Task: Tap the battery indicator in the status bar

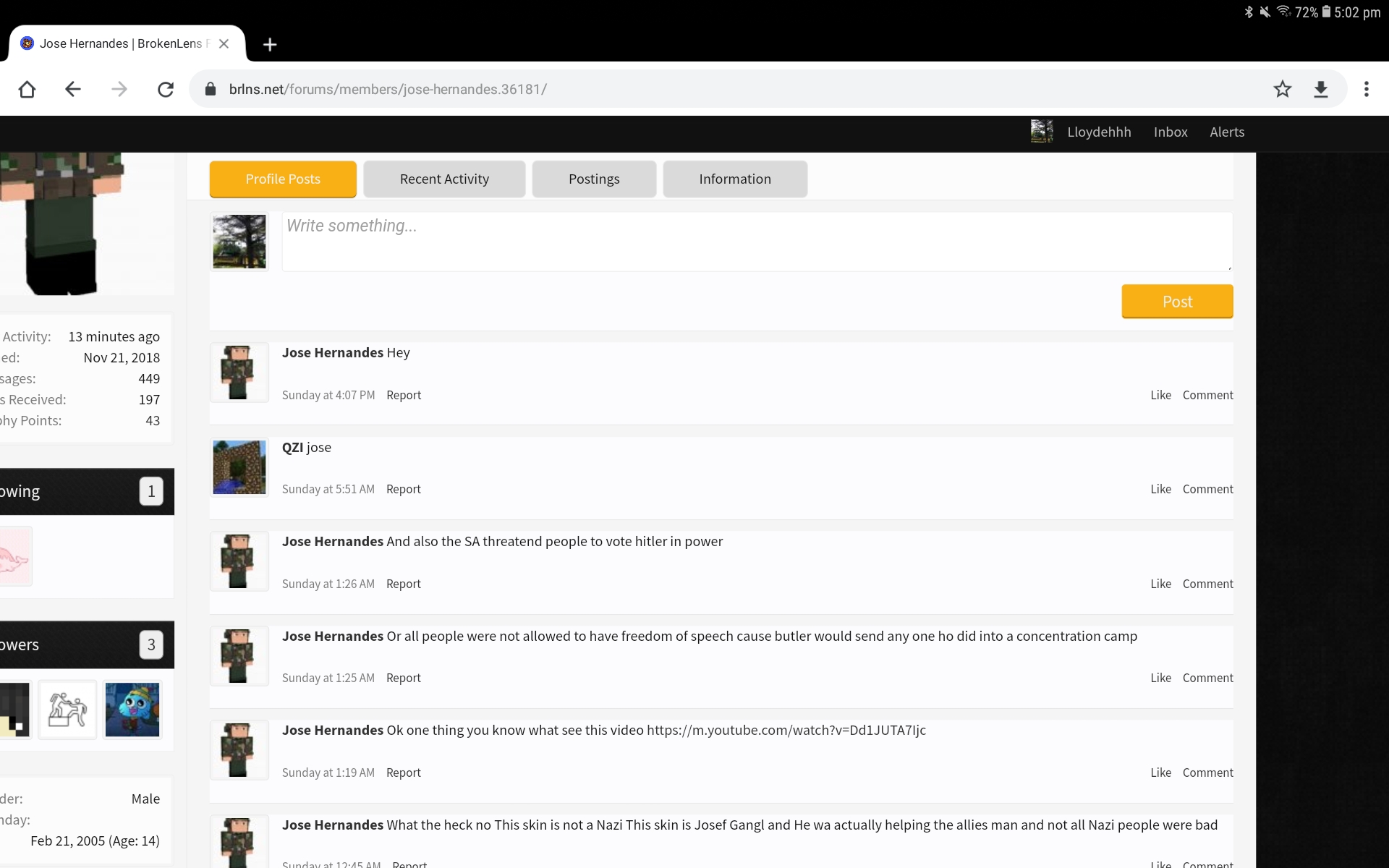Action: click(x=1326, y=12)
